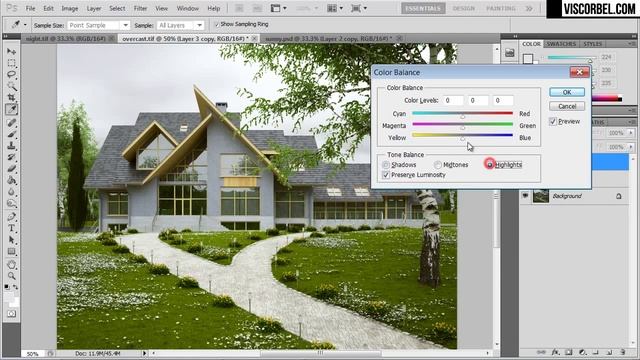Select the Pen tool
640x360 pixels.
click(11, 216)
